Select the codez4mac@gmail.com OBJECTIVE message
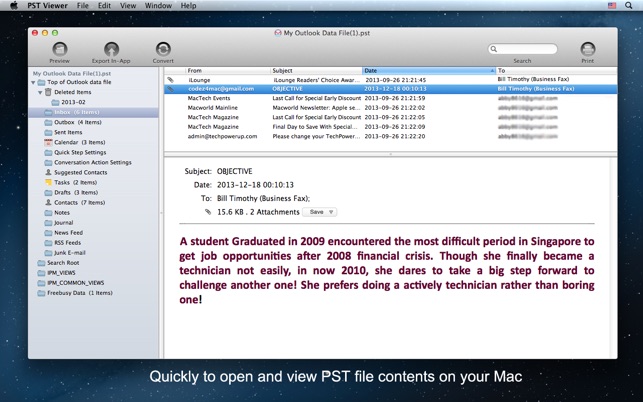This screenshot has width=643, height=402. (x=391, y=89)
